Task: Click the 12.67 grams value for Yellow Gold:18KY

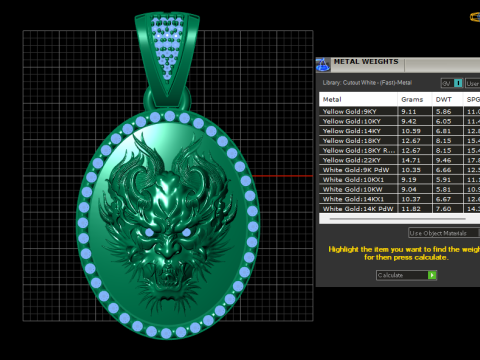Action: pyautogui.click(x=411, y=141)
